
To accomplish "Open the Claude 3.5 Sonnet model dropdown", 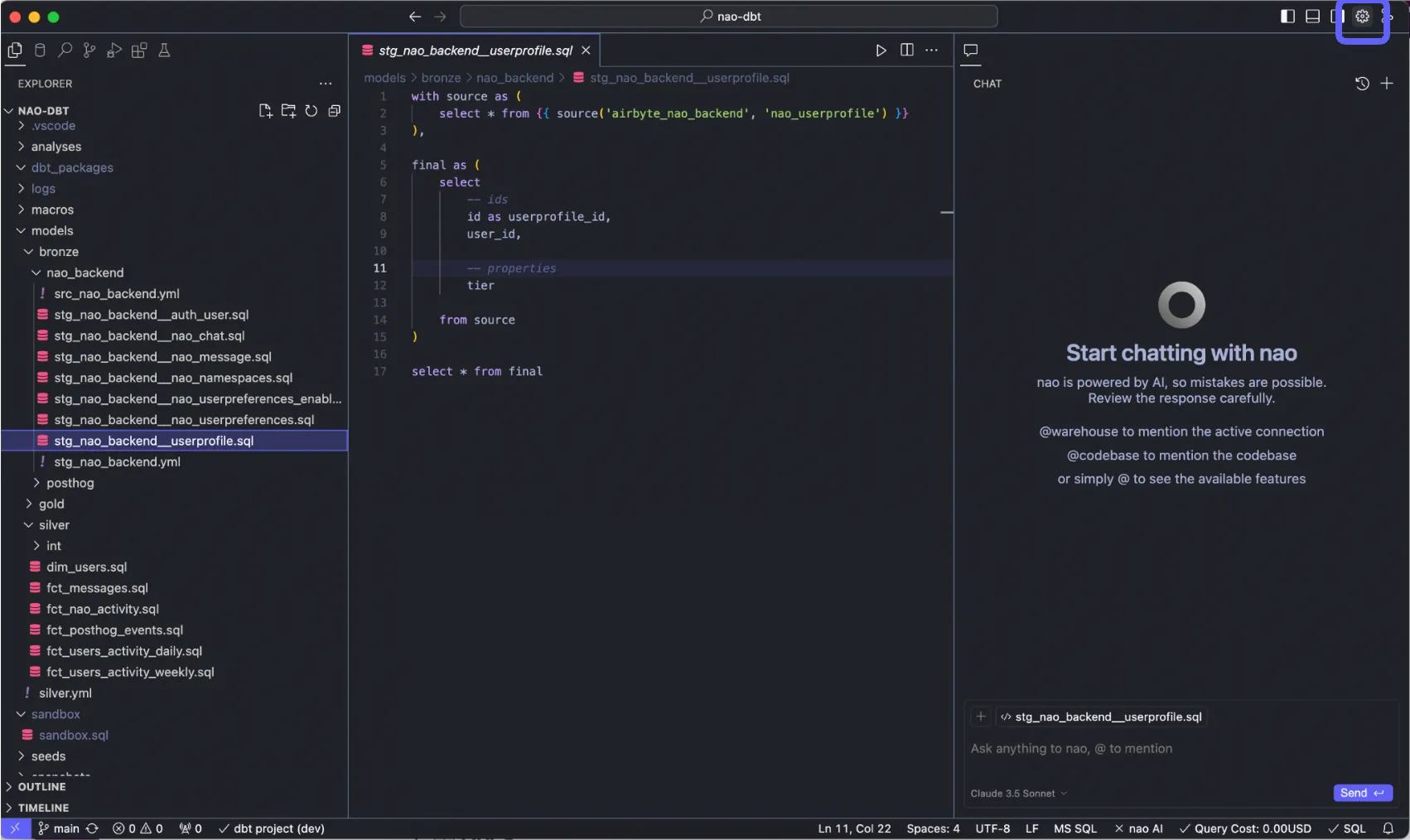I will [x=1018, y=794].
